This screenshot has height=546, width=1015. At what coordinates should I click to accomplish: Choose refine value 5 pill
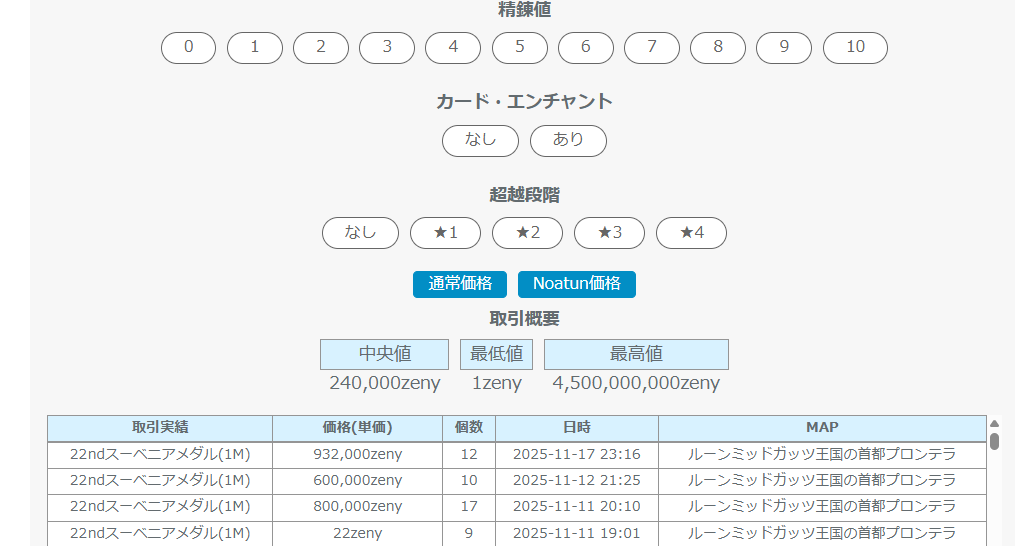point(519,48)
